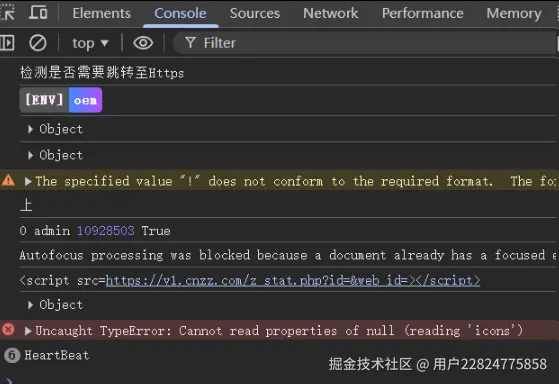
Task: Click the 上 log entry
Action: (x=26, y=205)
